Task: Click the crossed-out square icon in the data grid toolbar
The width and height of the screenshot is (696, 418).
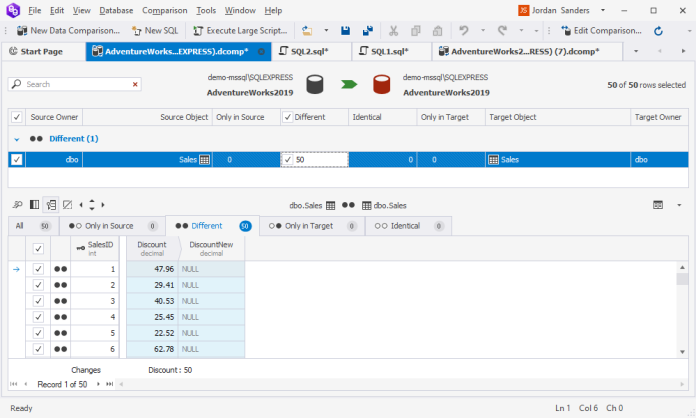Action: point(67,205)
